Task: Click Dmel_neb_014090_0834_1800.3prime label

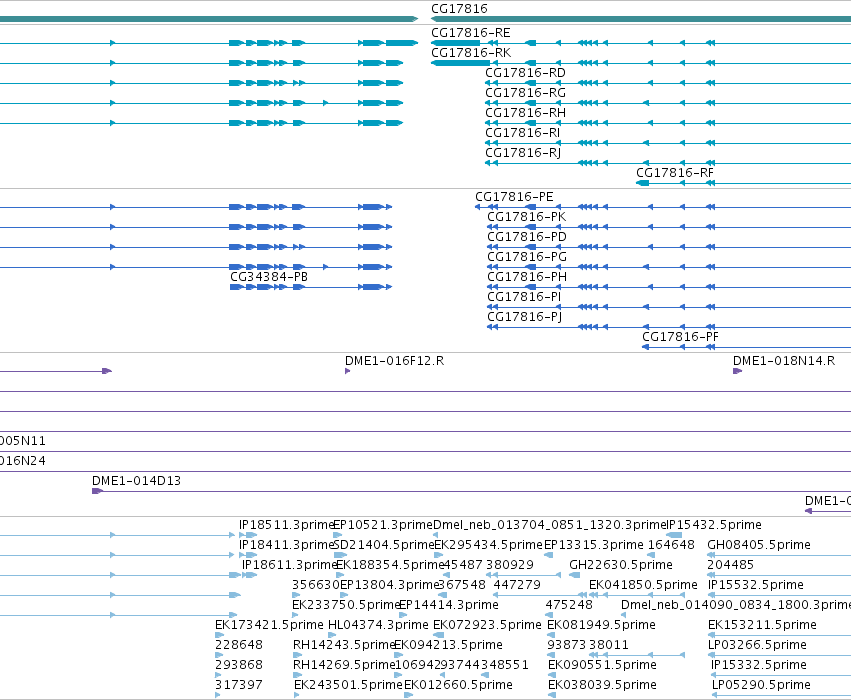Action: 736,605
